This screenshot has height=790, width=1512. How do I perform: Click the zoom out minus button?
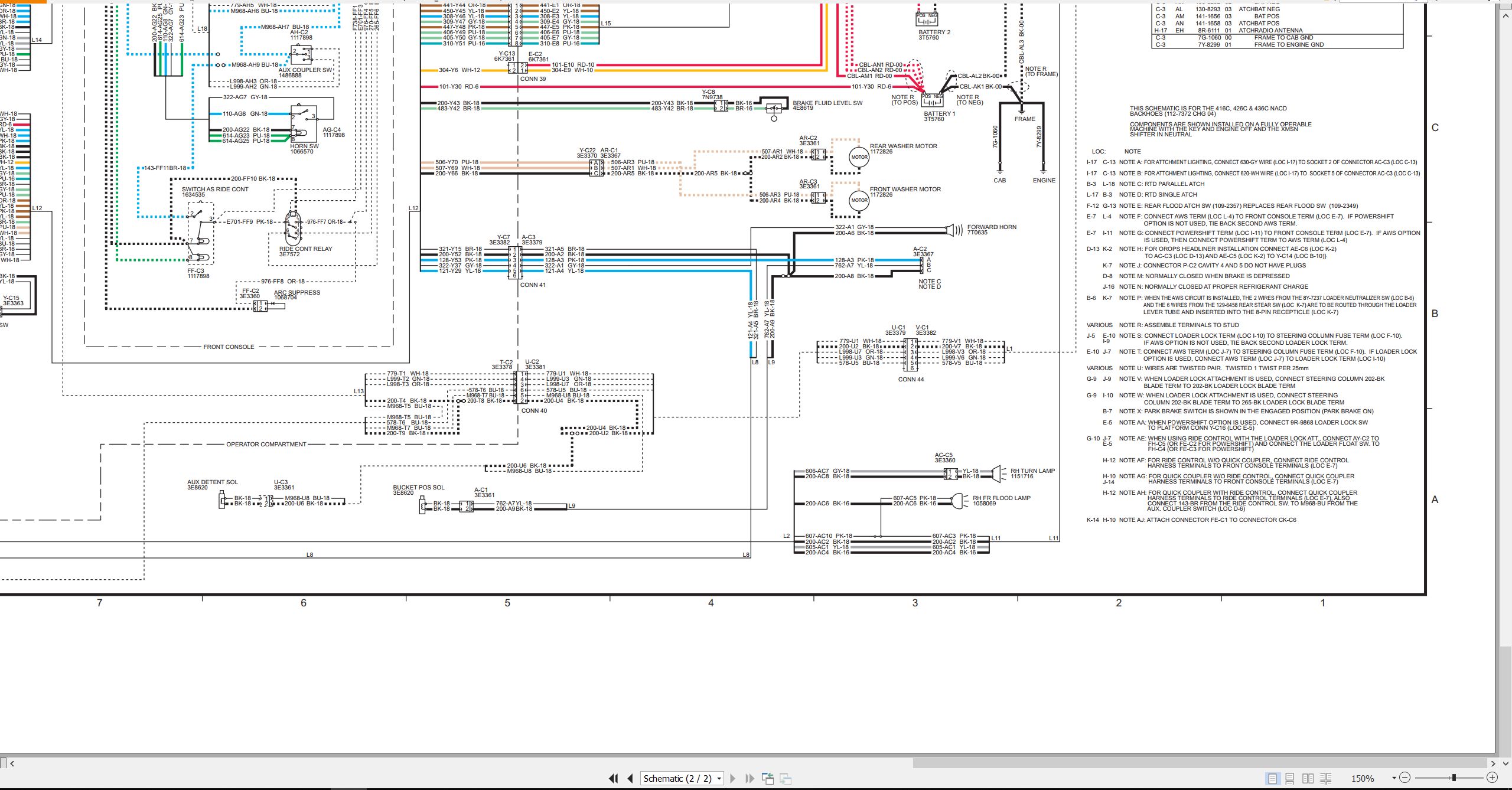pos(1405,778)
